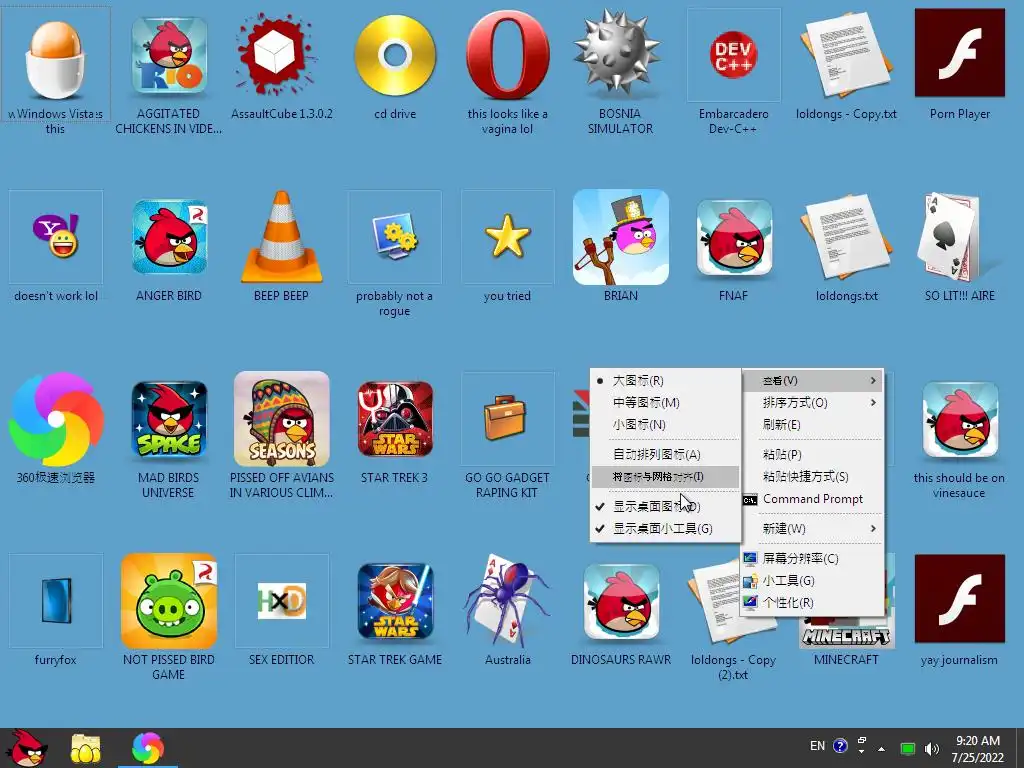Select the egg icon labeled Windows Vista
1024x768 pixels.
point(56,62)
